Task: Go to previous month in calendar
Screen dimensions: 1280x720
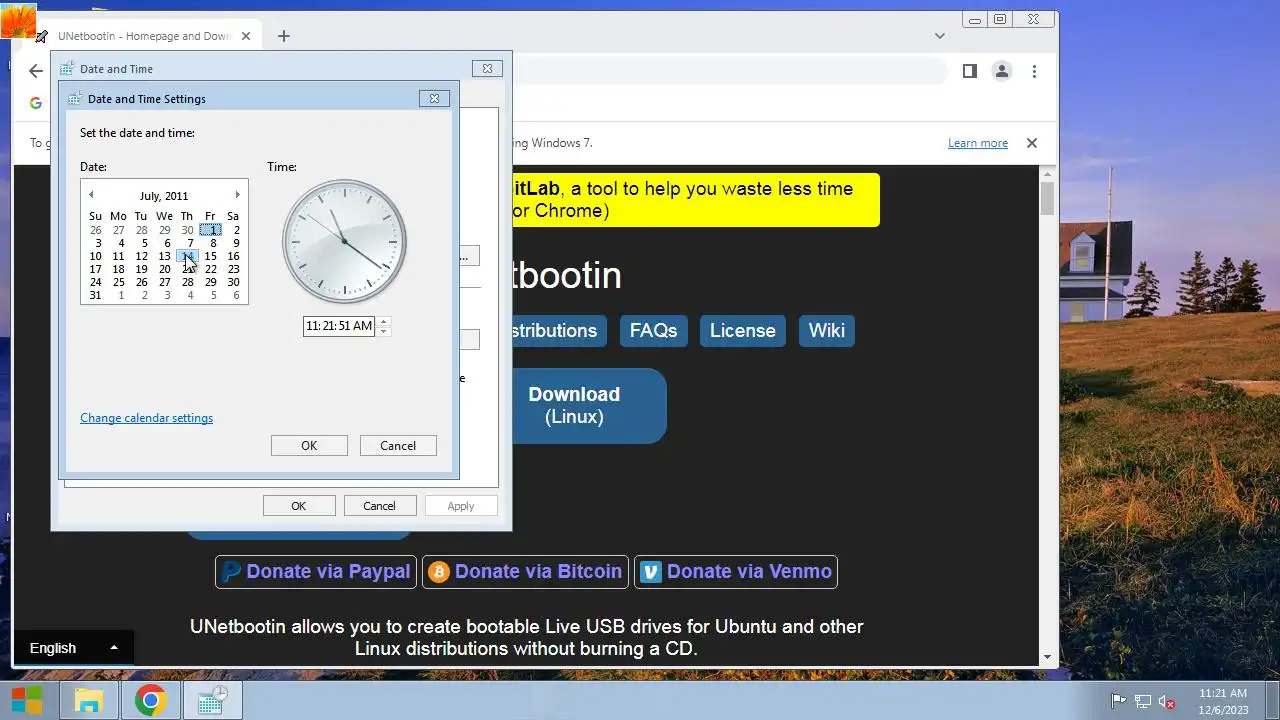Action: pos(91,195)
